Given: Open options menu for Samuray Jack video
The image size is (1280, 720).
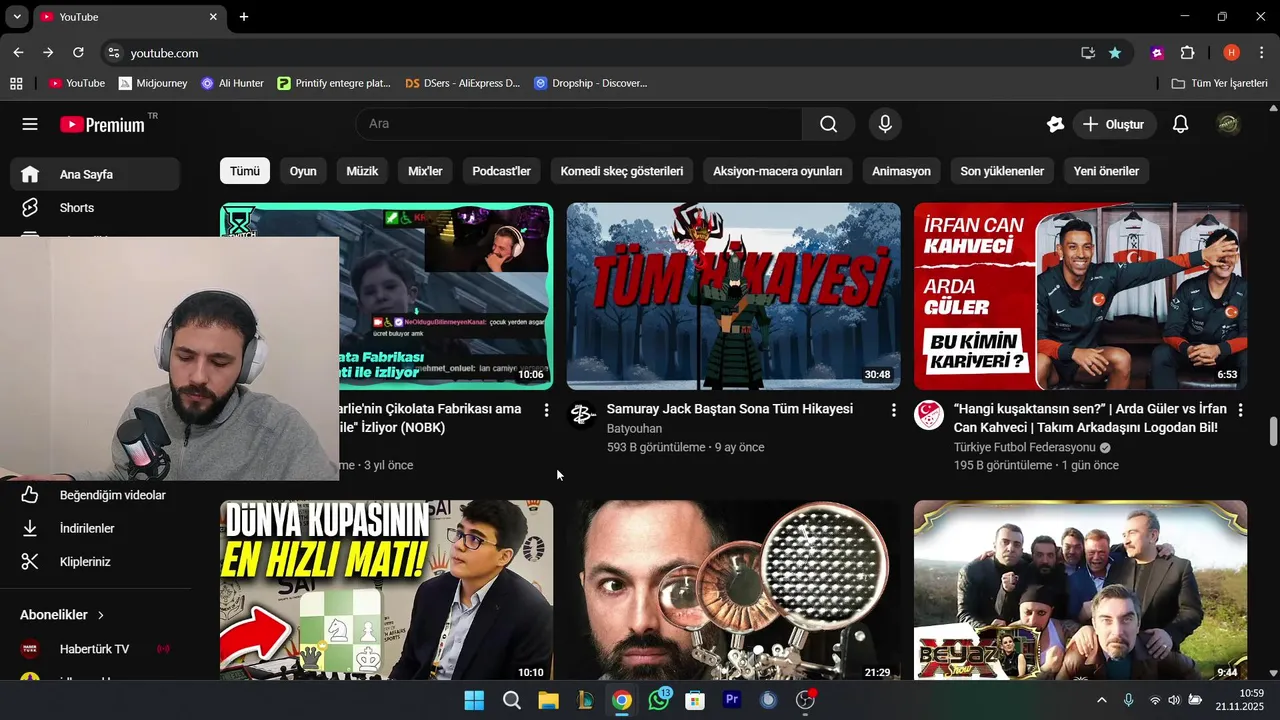Looking at the screenshot, I should [893, 410].
